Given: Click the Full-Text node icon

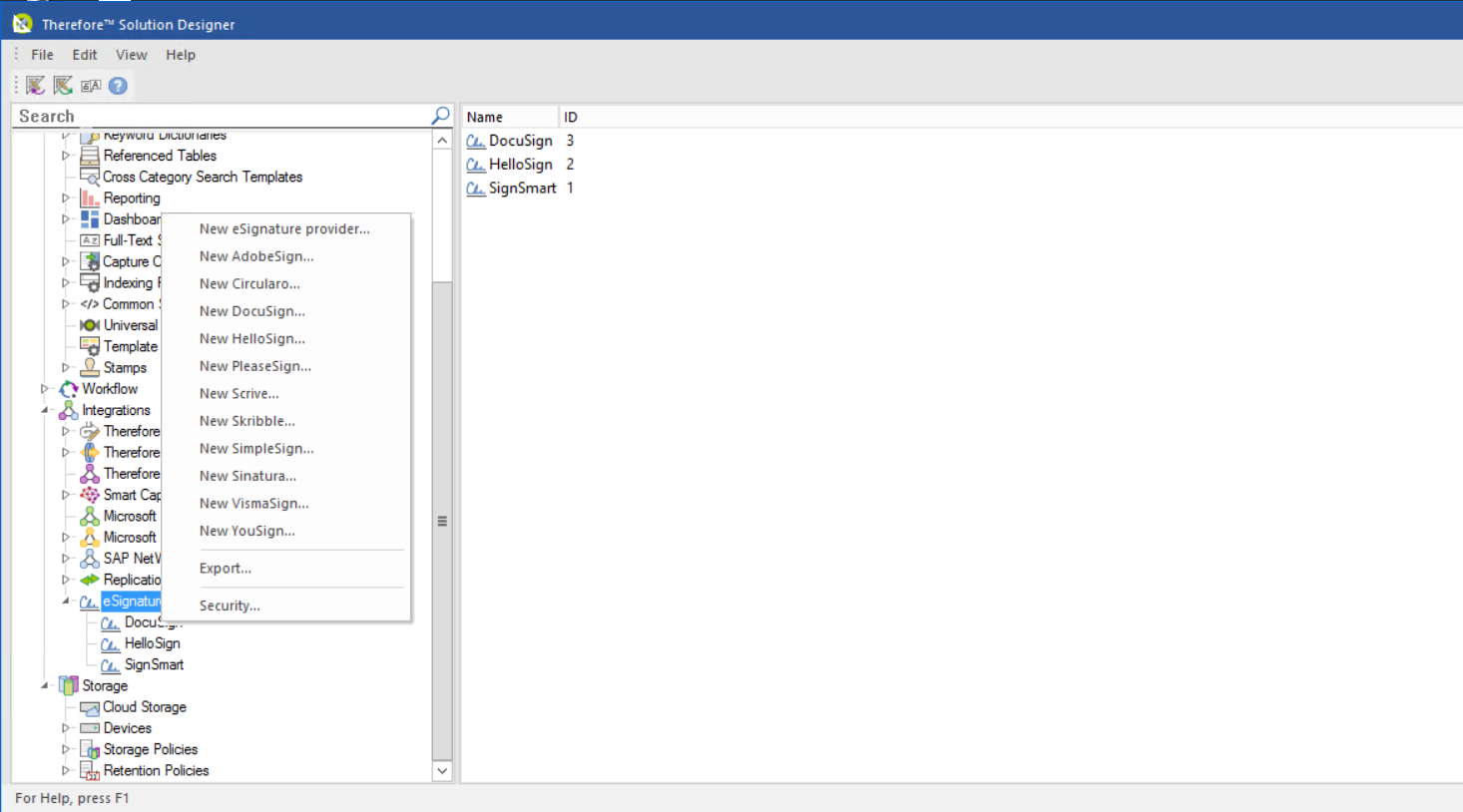Looking at the screenshot, I should coord(90,240).
